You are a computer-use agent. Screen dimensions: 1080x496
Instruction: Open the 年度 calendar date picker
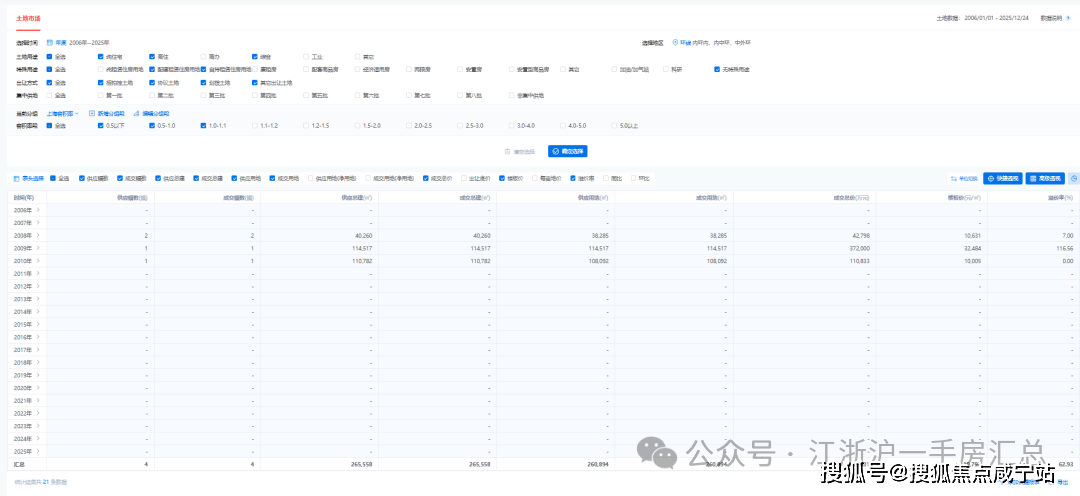(49, 43)
